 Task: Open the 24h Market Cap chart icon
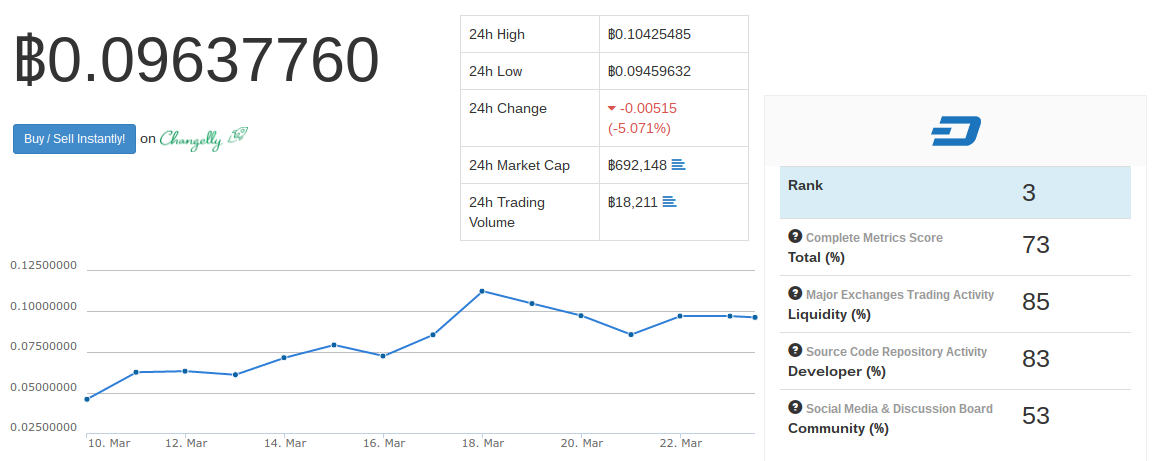coord(679,165)
